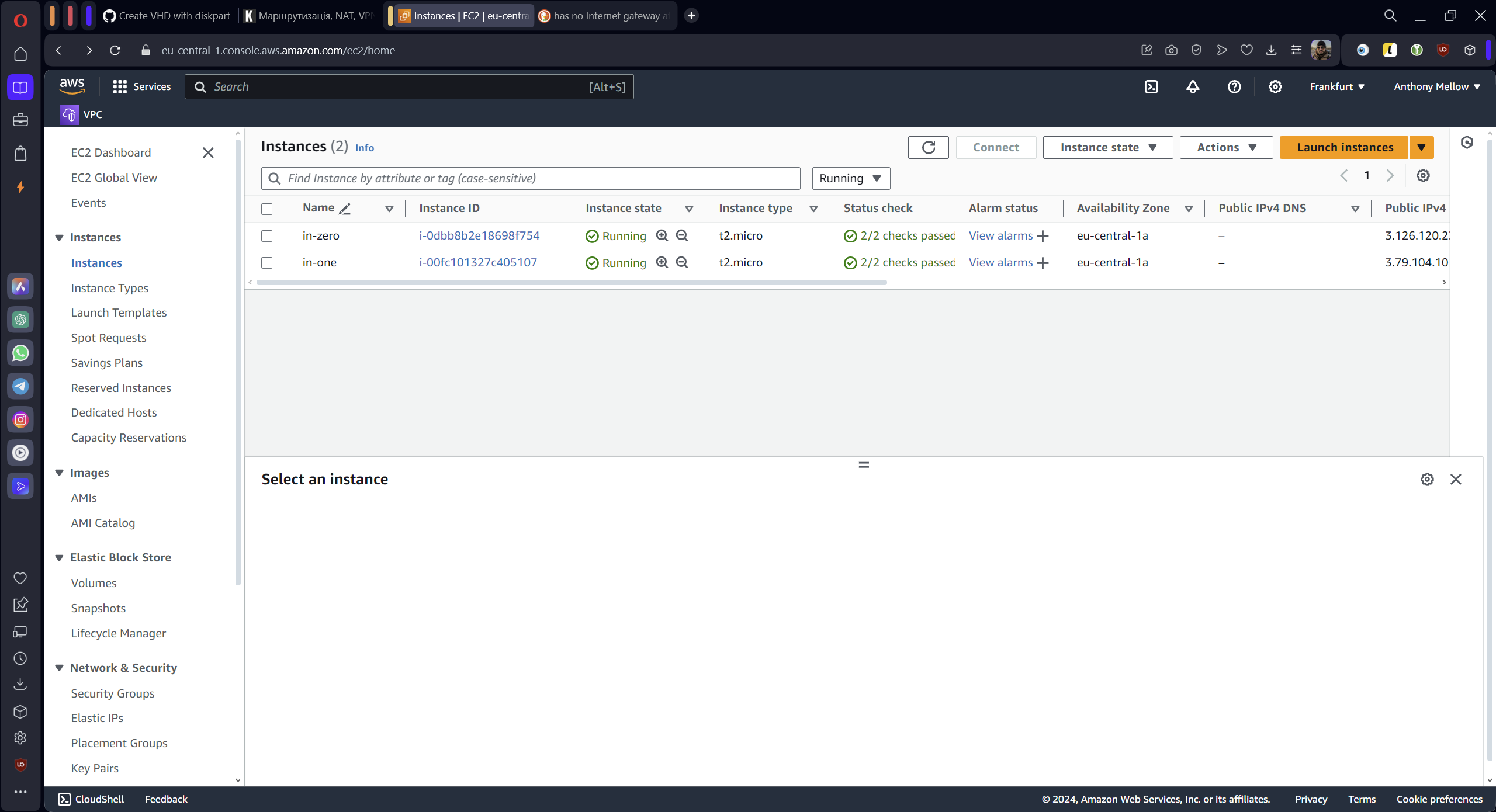Click the refresh instances button
1496x812 pixels.
tap(928, 147)
